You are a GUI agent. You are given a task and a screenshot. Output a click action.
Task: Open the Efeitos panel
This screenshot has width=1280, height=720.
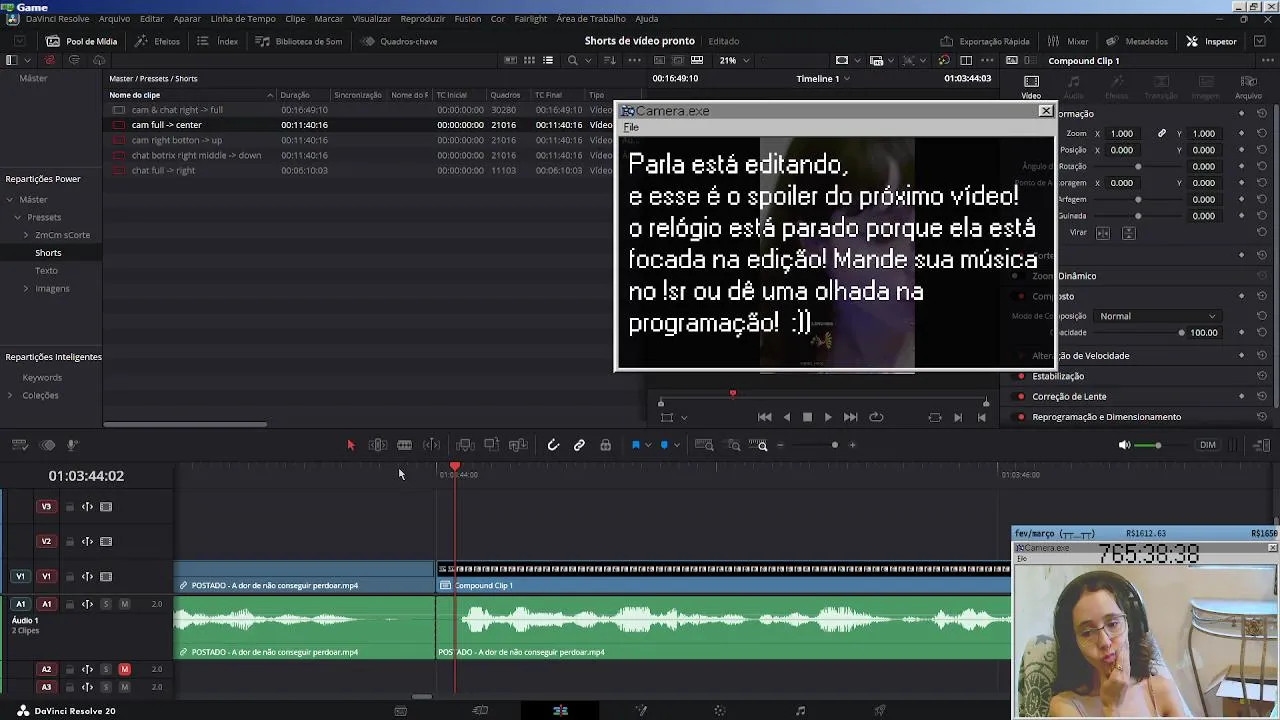pos(158,41)
